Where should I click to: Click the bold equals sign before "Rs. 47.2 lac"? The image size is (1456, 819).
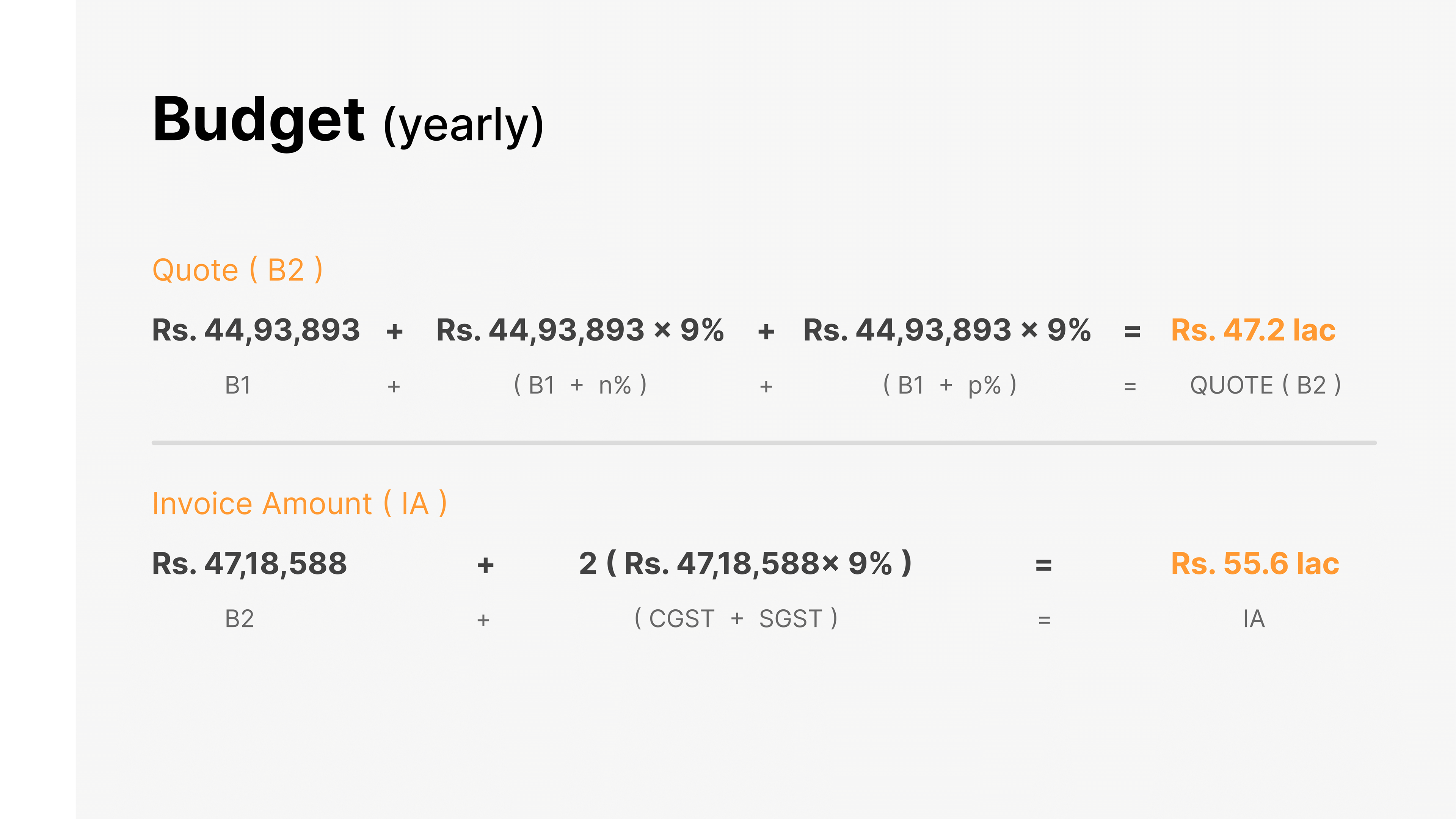1132,331
